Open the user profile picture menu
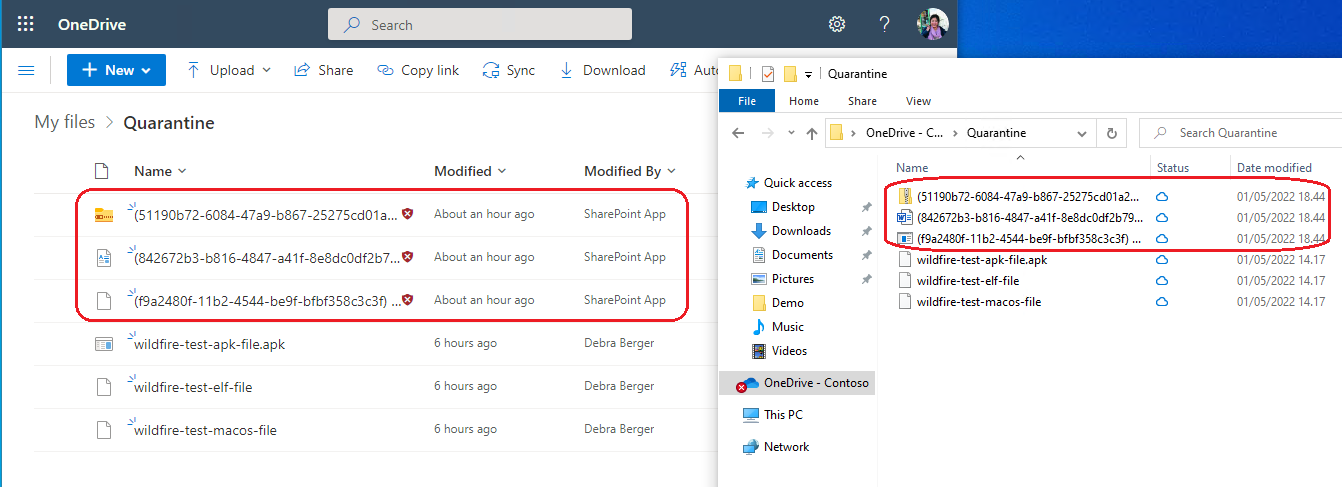The height and width of the screenshot is (487, 1342). (932, 24)
